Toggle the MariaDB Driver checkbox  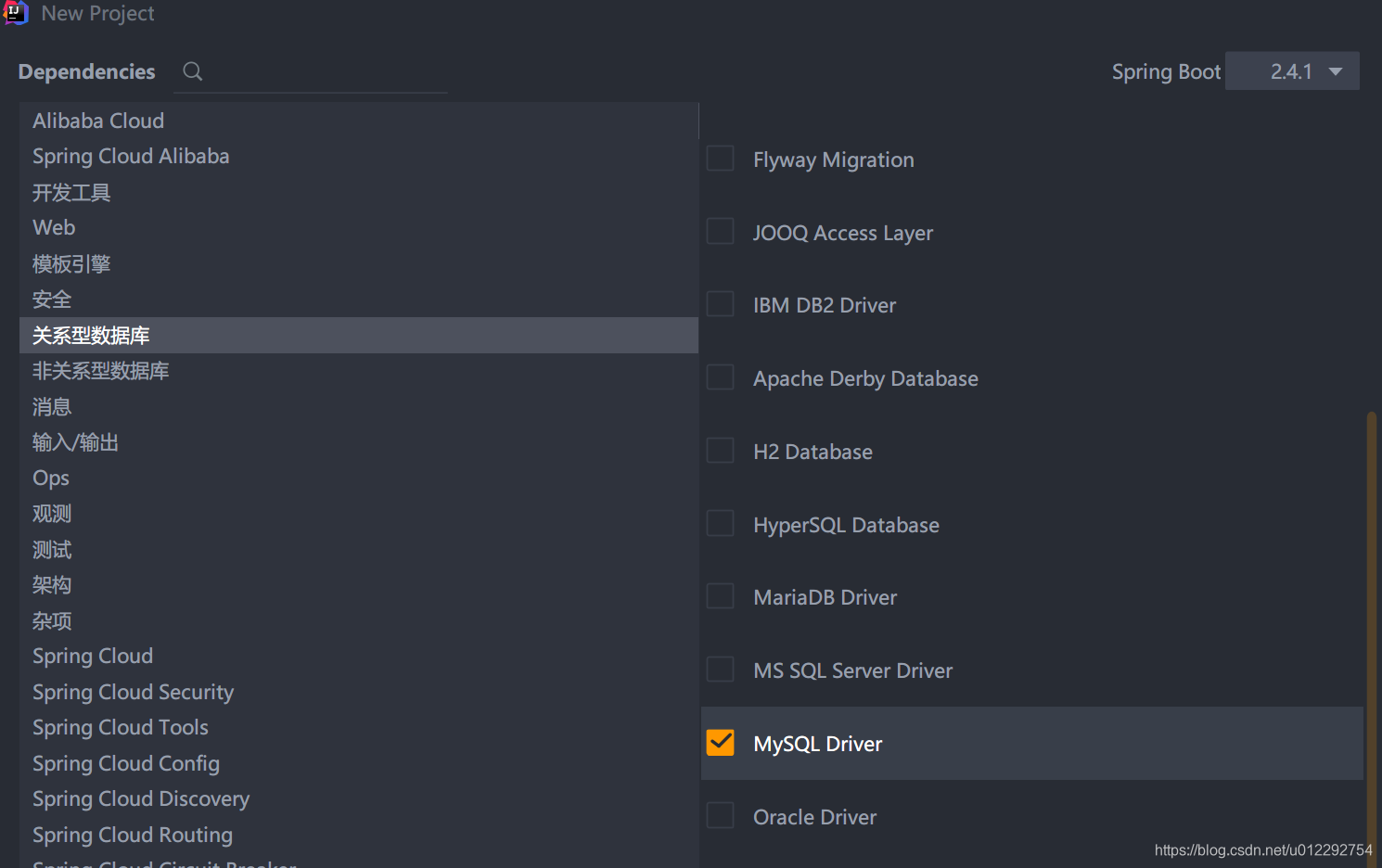click(x=721, y=596)
